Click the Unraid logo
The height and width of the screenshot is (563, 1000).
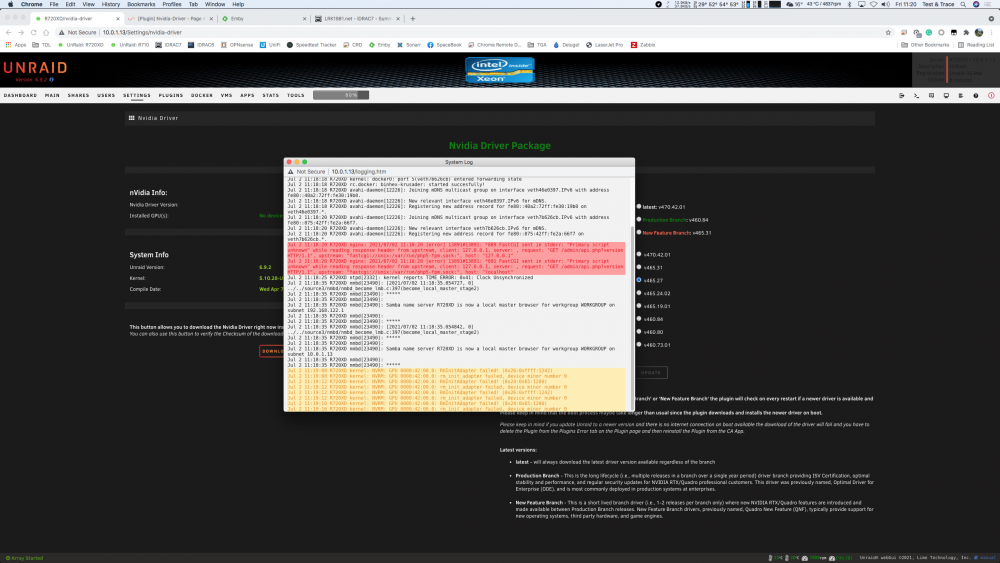(35, 68)
